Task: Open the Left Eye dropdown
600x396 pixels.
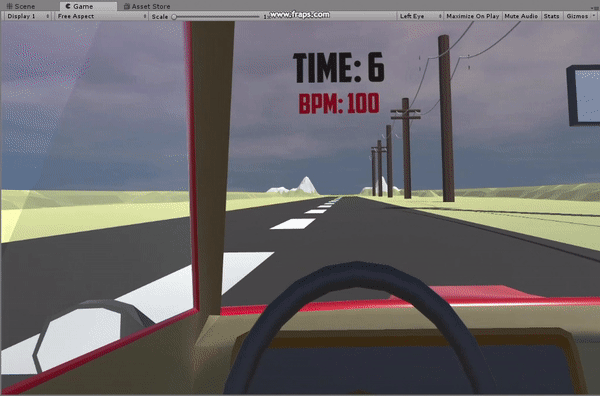Action: (420, 16)
